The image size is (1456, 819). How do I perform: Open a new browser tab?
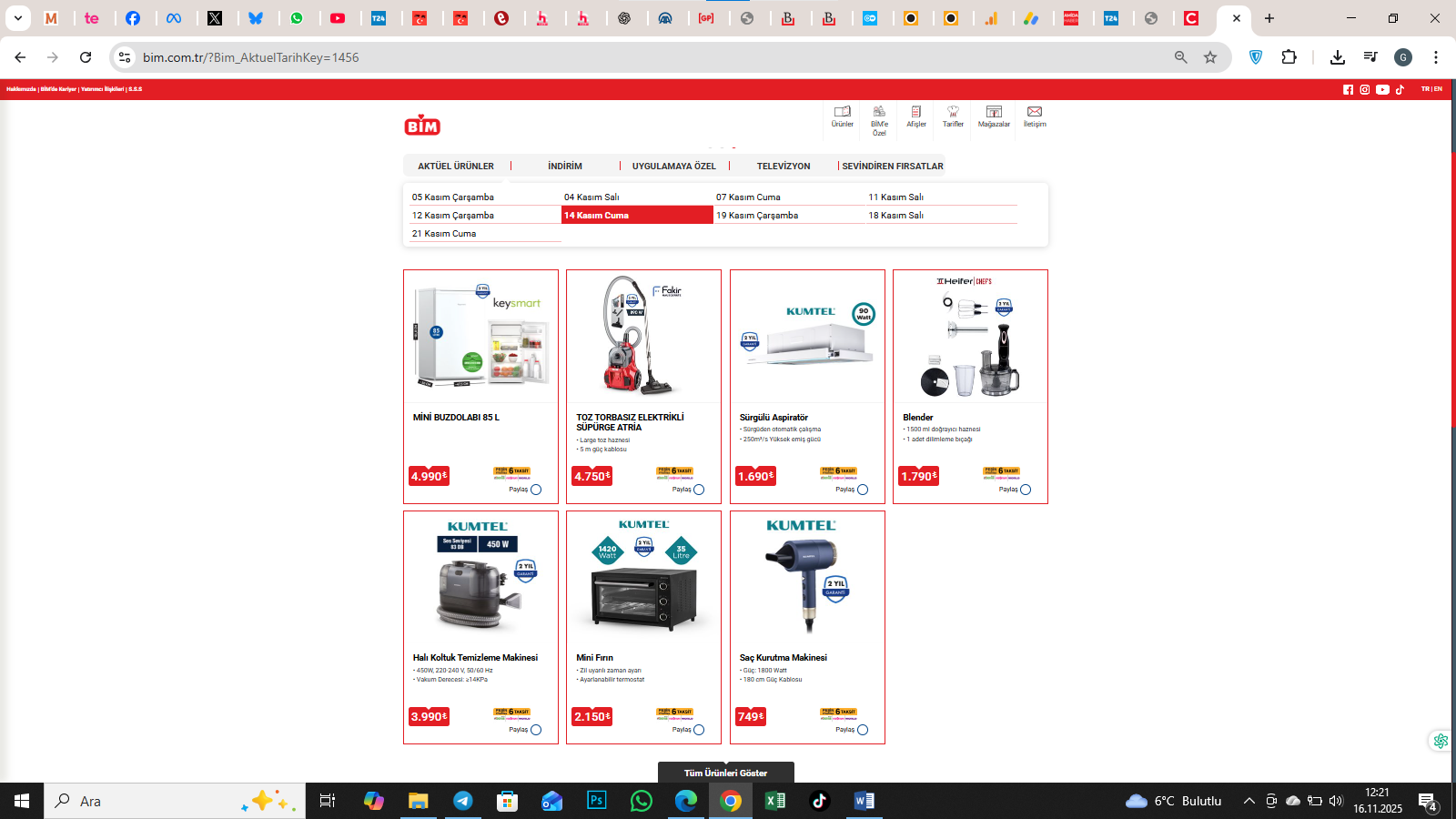[1269, 18]
